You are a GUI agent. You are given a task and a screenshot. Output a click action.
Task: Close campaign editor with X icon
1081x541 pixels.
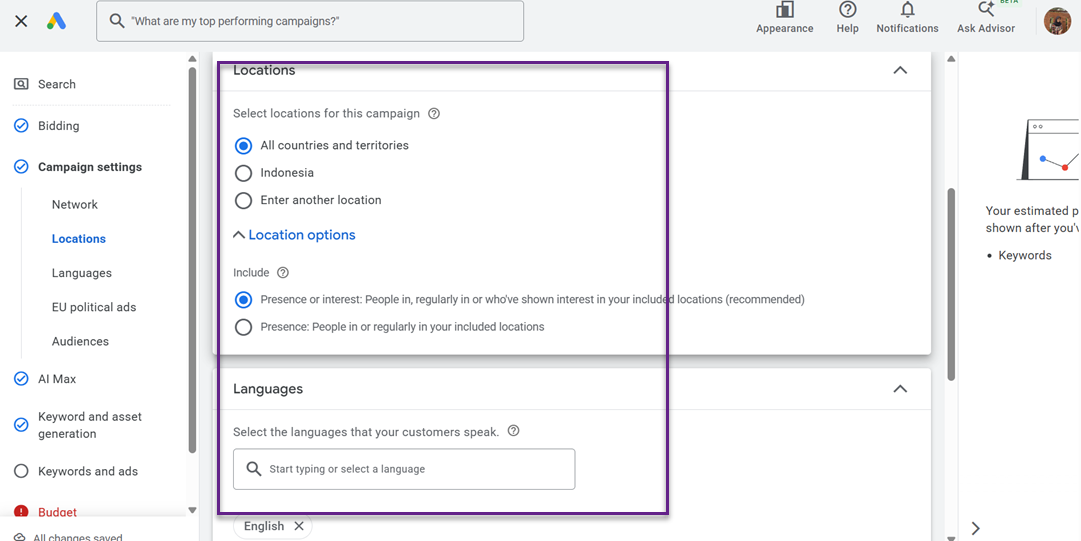[21, 21]
